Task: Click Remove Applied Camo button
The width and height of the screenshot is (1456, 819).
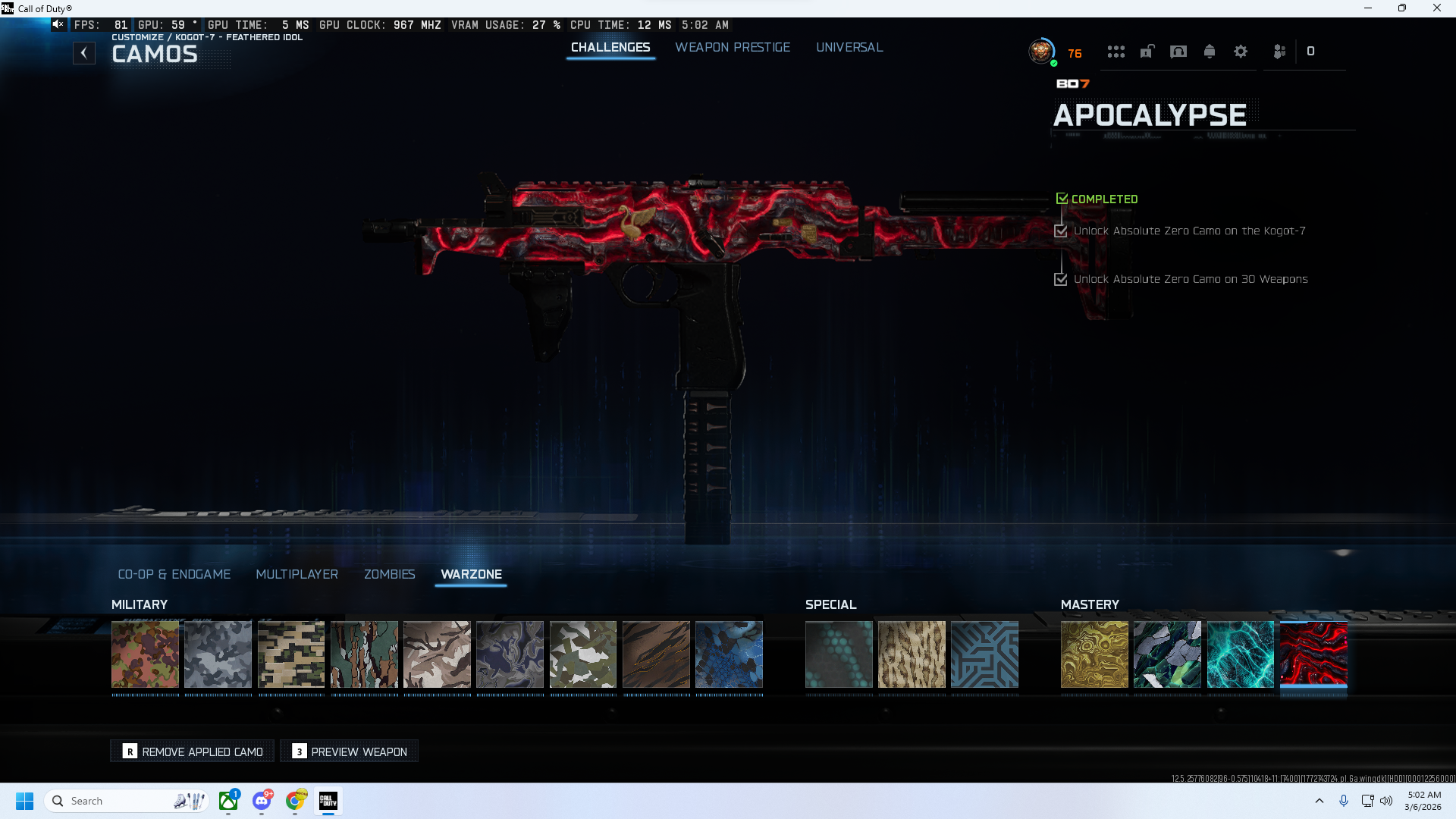Action: [193, 752]
